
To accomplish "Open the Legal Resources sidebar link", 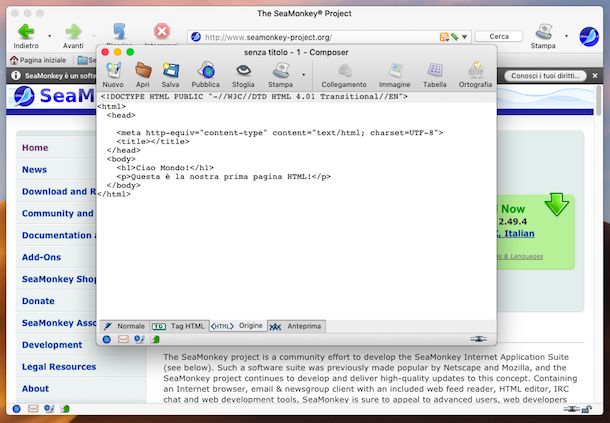I will 59,367.
